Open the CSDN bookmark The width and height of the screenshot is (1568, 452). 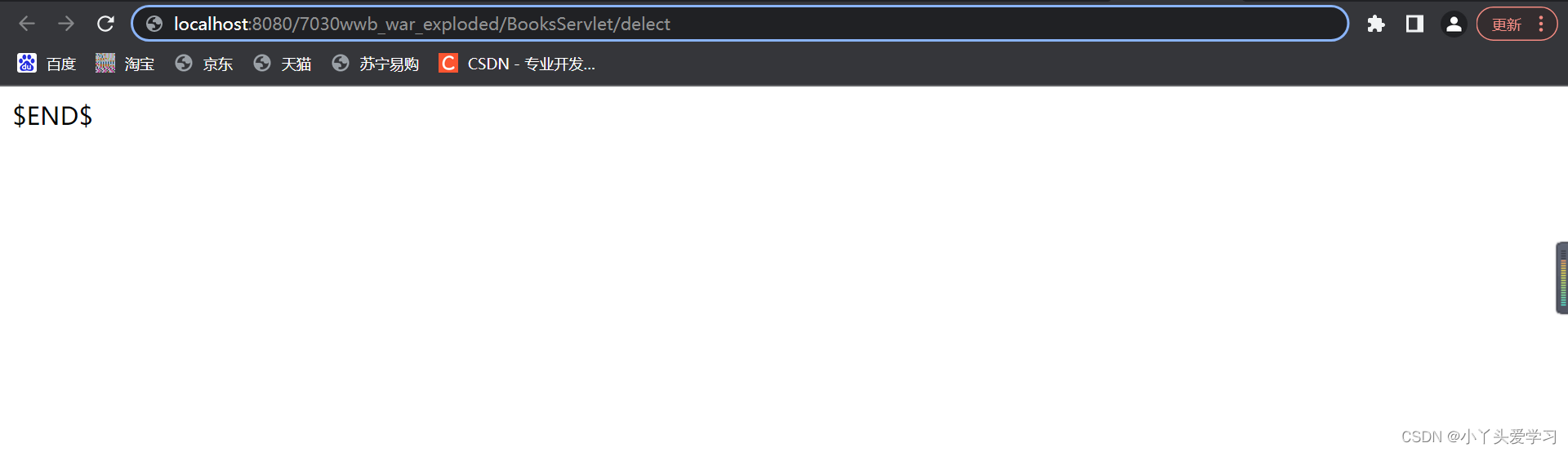click(x=517, y=64)
